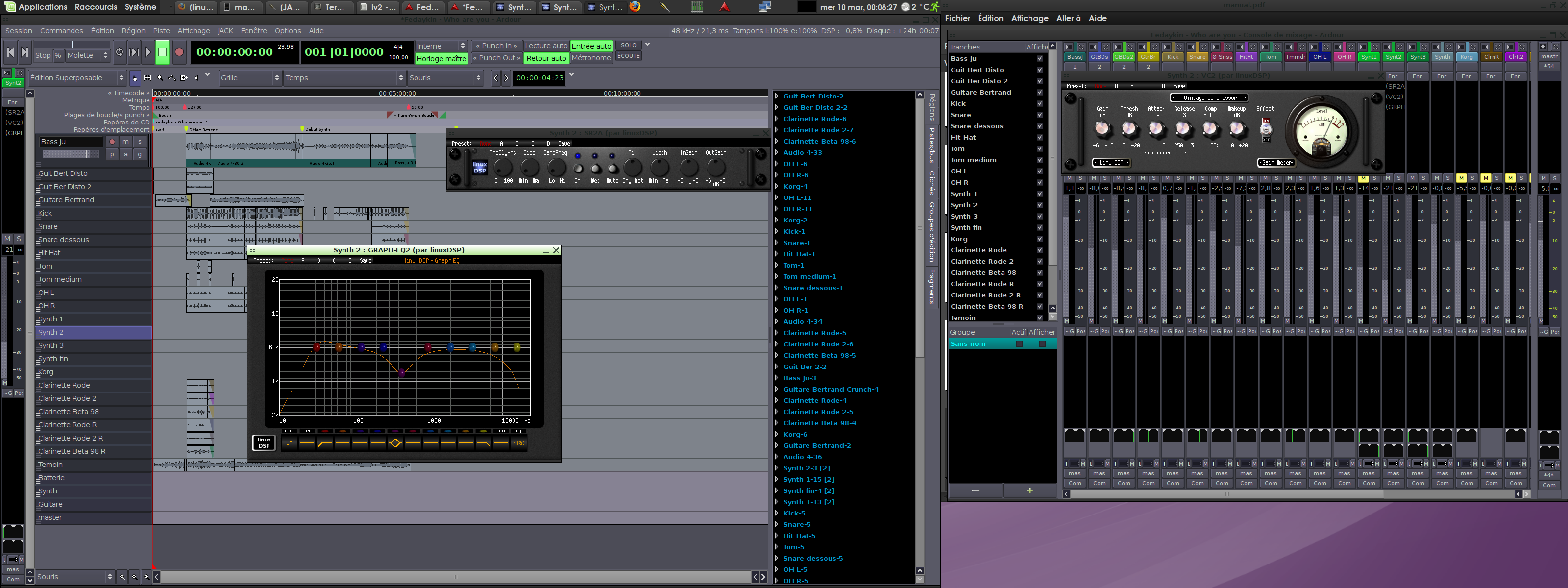1568x588 pixels.
Task: Open the Grille snap dropdown
Action: 249,78
